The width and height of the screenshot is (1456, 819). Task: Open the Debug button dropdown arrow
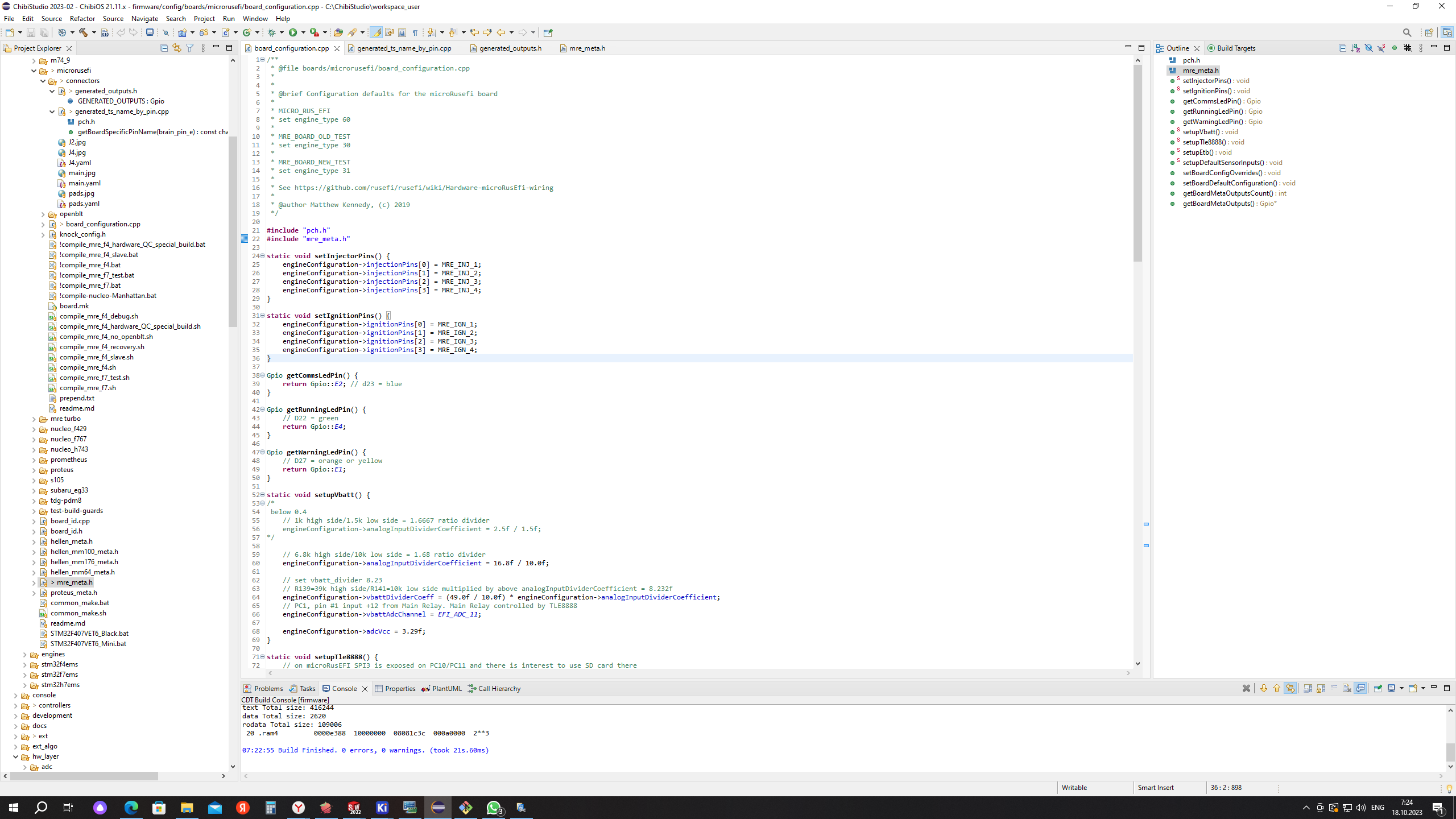[282, 32]
